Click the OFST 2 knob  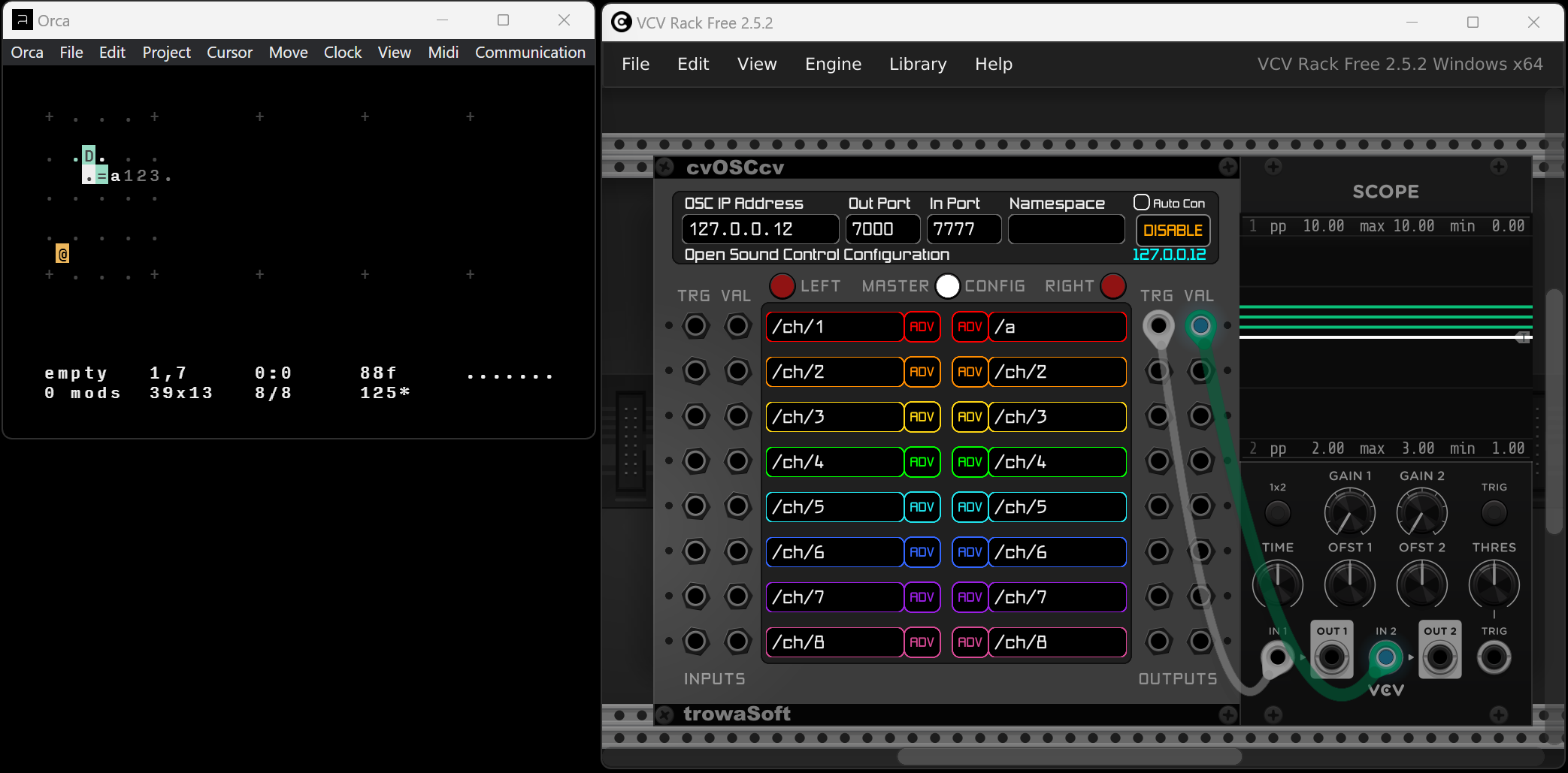coord(1421,584)
